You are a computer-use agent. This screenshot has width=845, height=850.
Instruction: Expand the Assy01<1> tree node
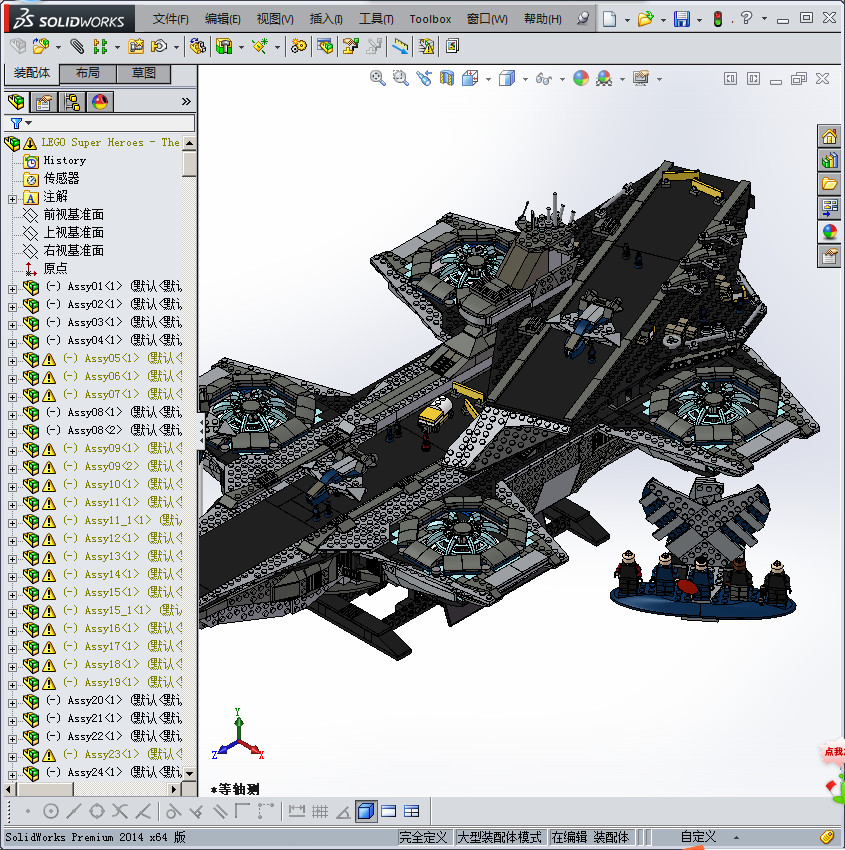(x=12, y=289)
